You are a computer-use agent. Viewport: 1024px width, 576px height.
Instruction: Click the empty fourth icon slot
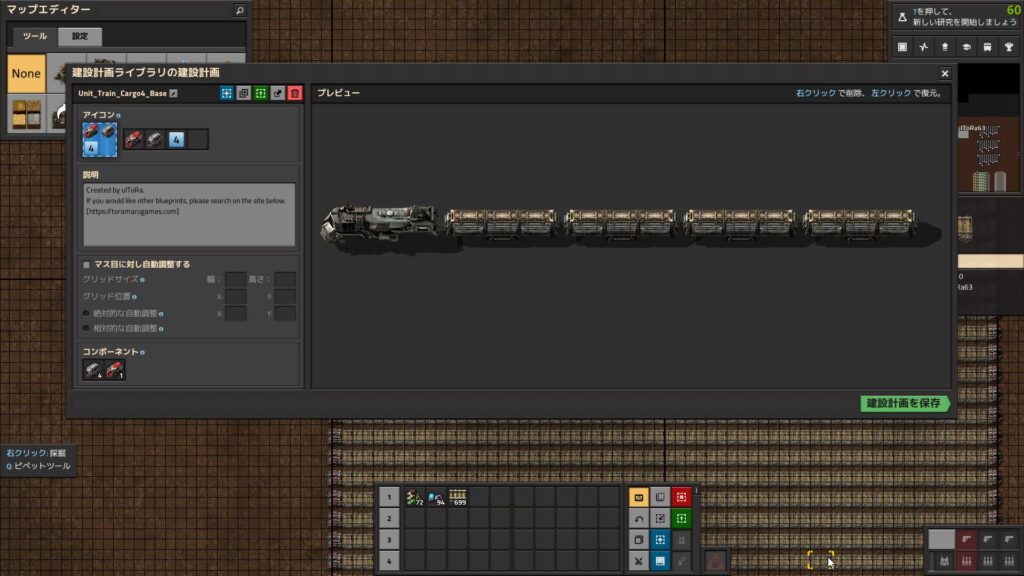(198, 139)
